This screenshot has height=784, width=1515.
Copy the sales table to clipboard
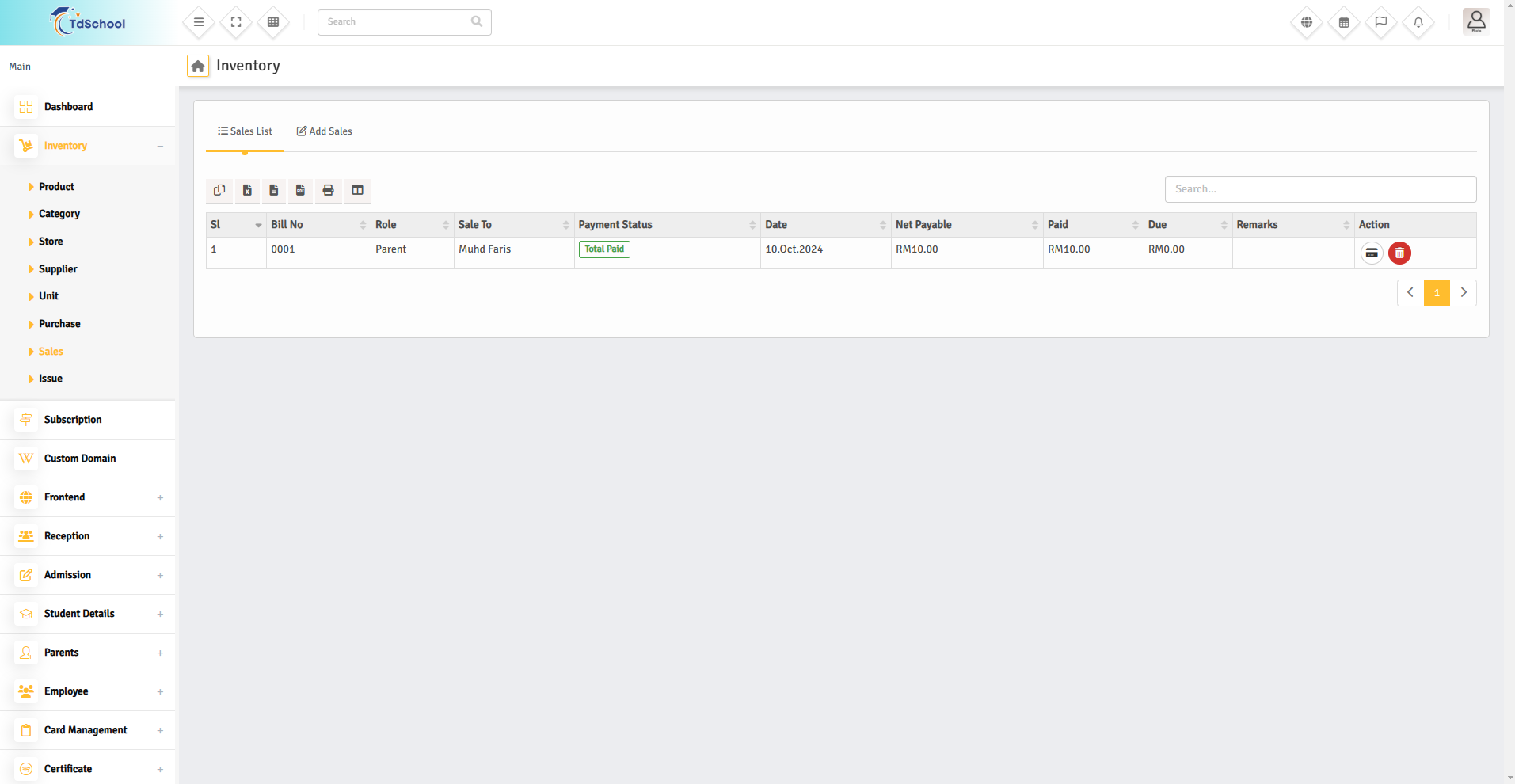coord(219,190)
